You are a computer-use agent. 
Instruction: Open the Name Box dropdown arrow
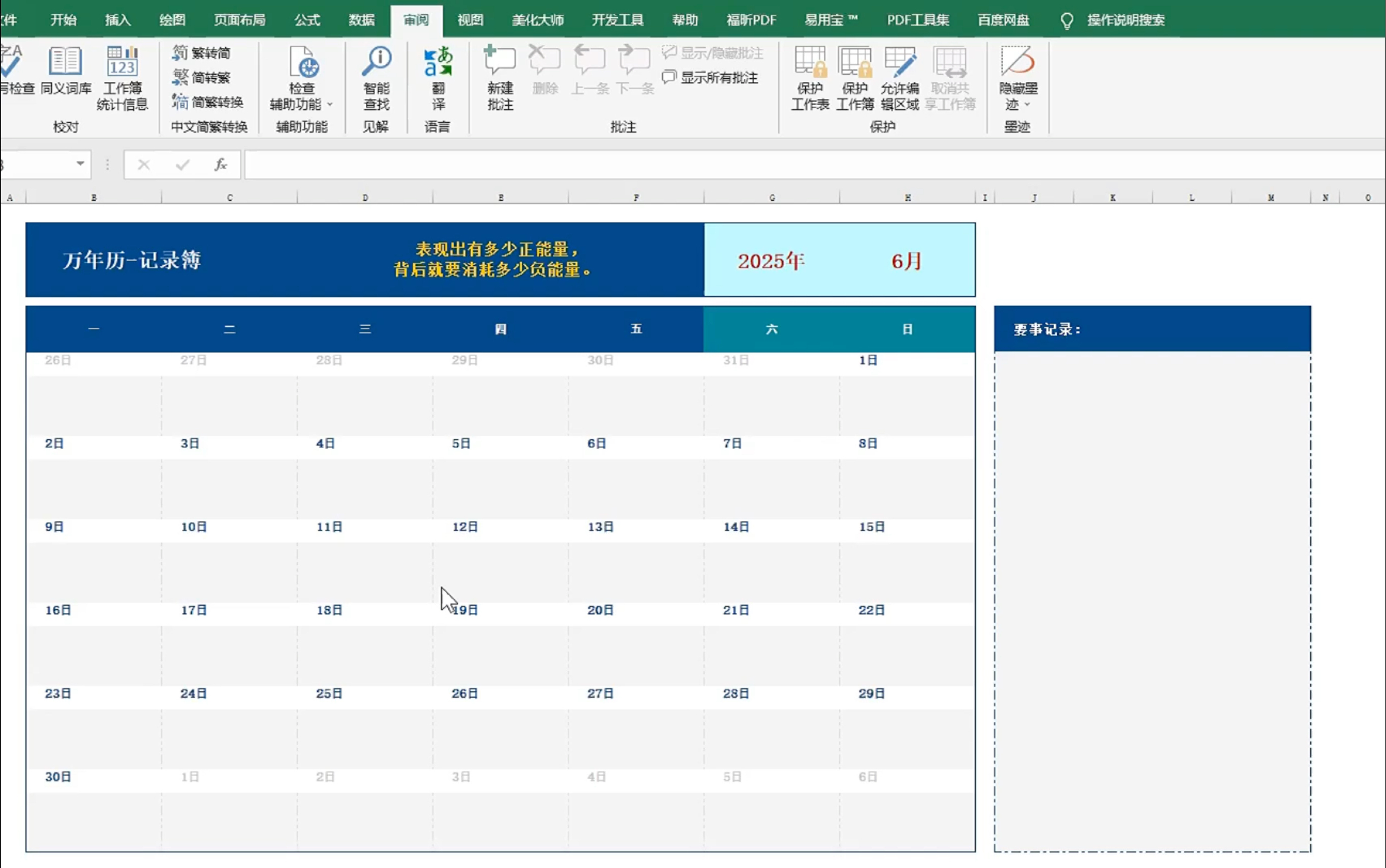coord(80,164)
